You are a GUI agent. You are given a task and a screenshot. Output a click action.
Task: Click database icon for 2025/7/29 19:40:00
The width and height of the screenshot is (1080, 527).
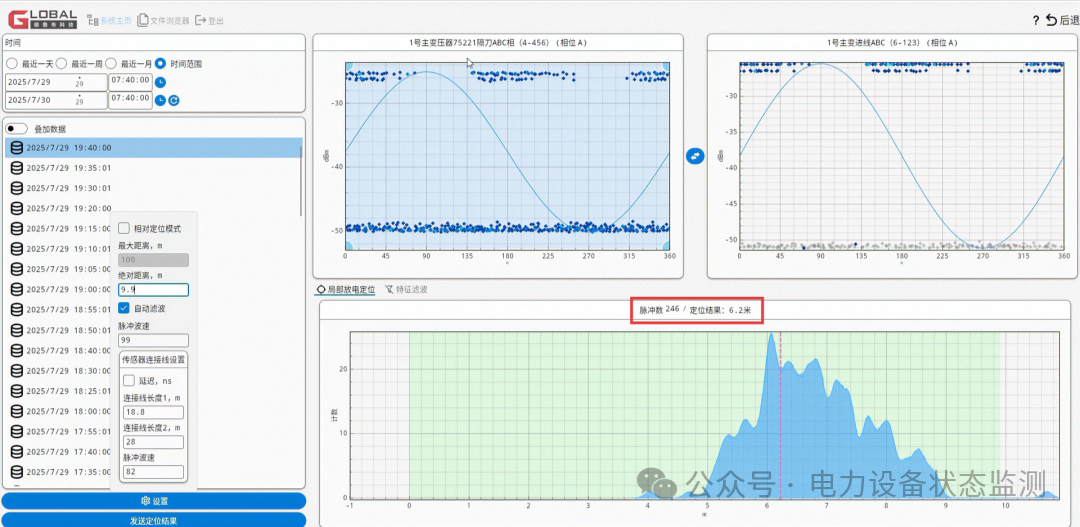click(17, 147)
